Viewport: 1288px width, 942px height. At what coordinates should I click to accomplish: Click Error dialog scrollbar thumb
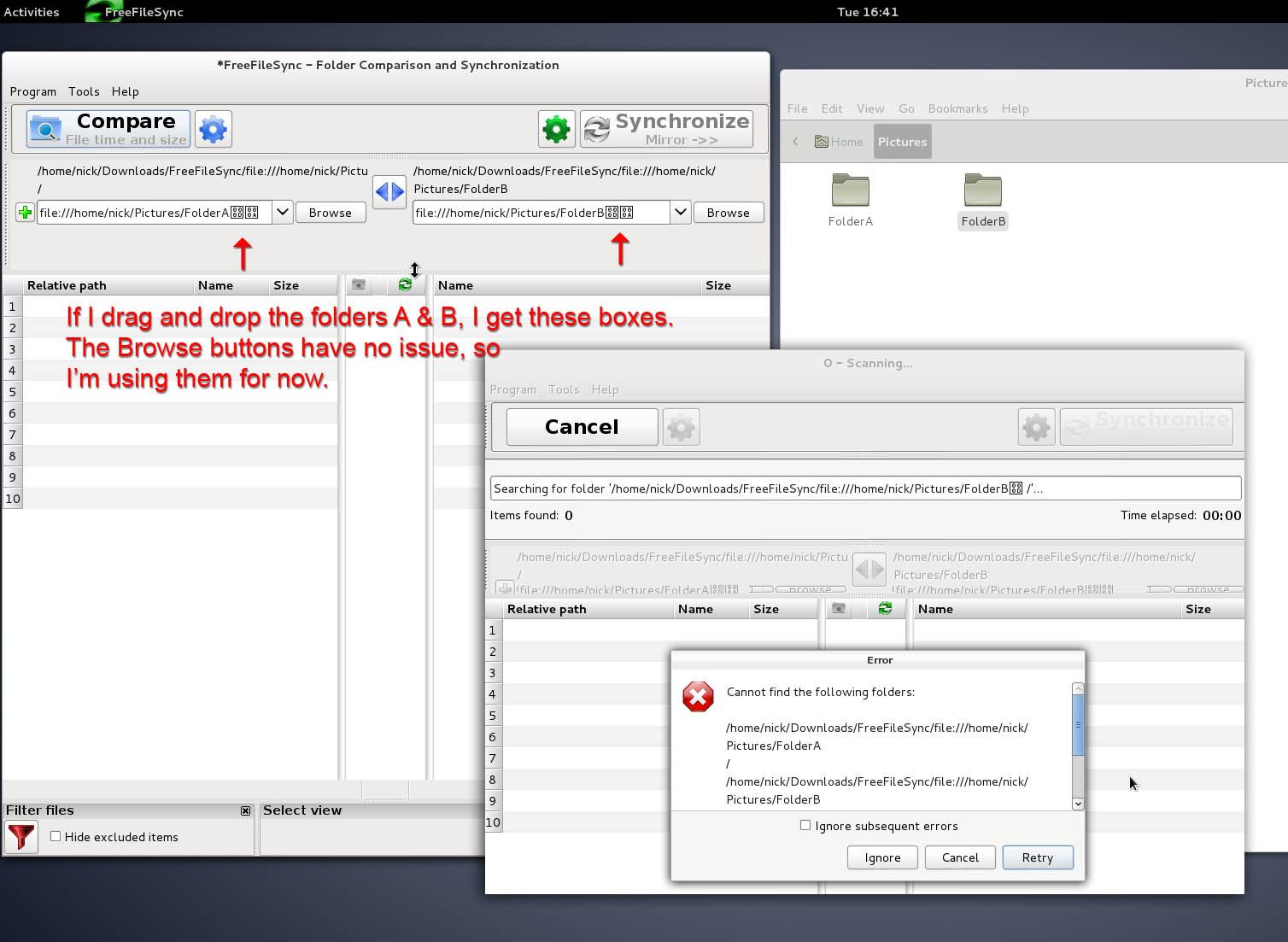coord(1078,725)
